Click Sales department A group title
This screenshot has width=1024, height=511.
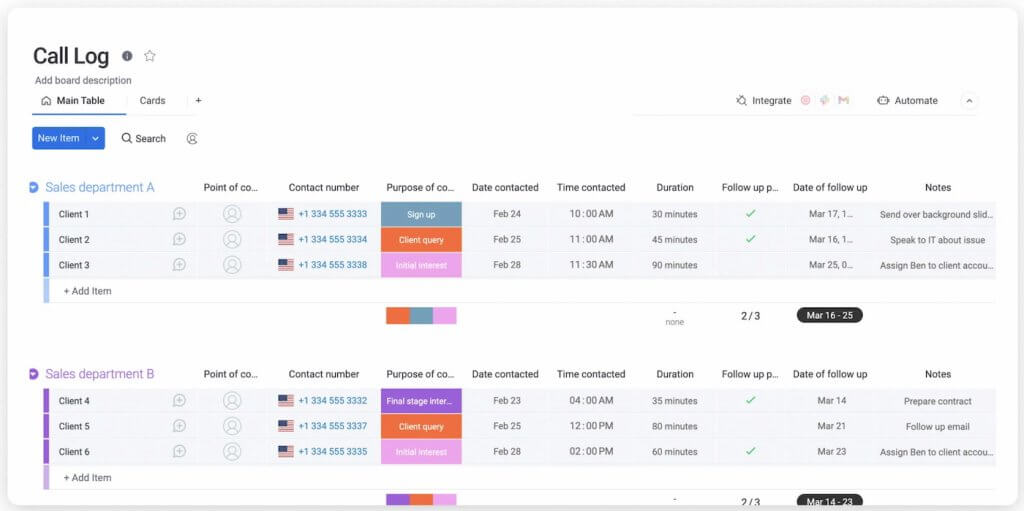(100, 188)
